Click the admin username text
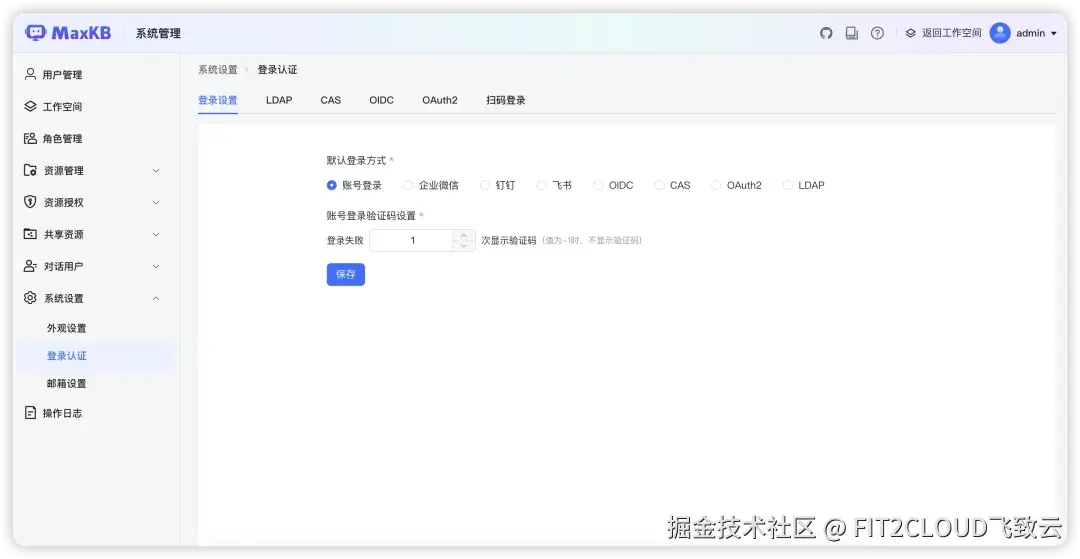Viewport: 1080px width, 559px height. click(x=1030, y=33)
